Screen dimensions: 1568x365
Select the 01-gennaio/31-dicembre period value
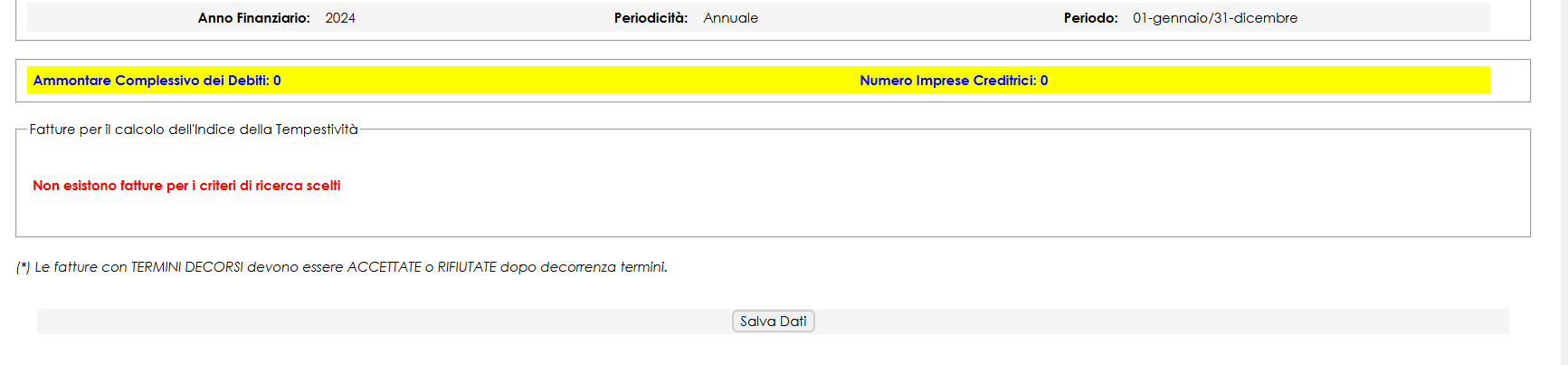[1214, 18]
